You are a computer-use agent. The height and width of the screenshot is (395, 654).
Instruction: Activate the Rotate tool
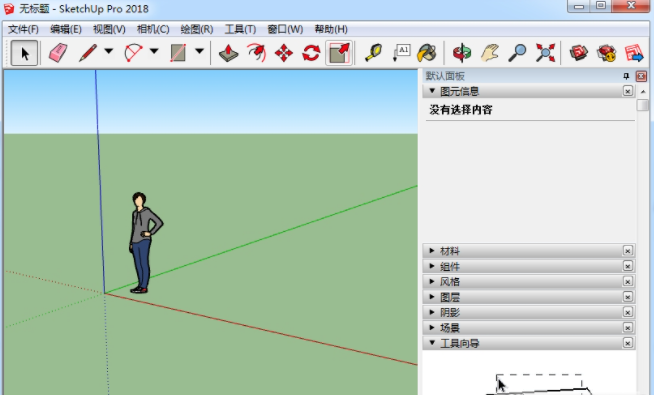(x=311, y=53)
